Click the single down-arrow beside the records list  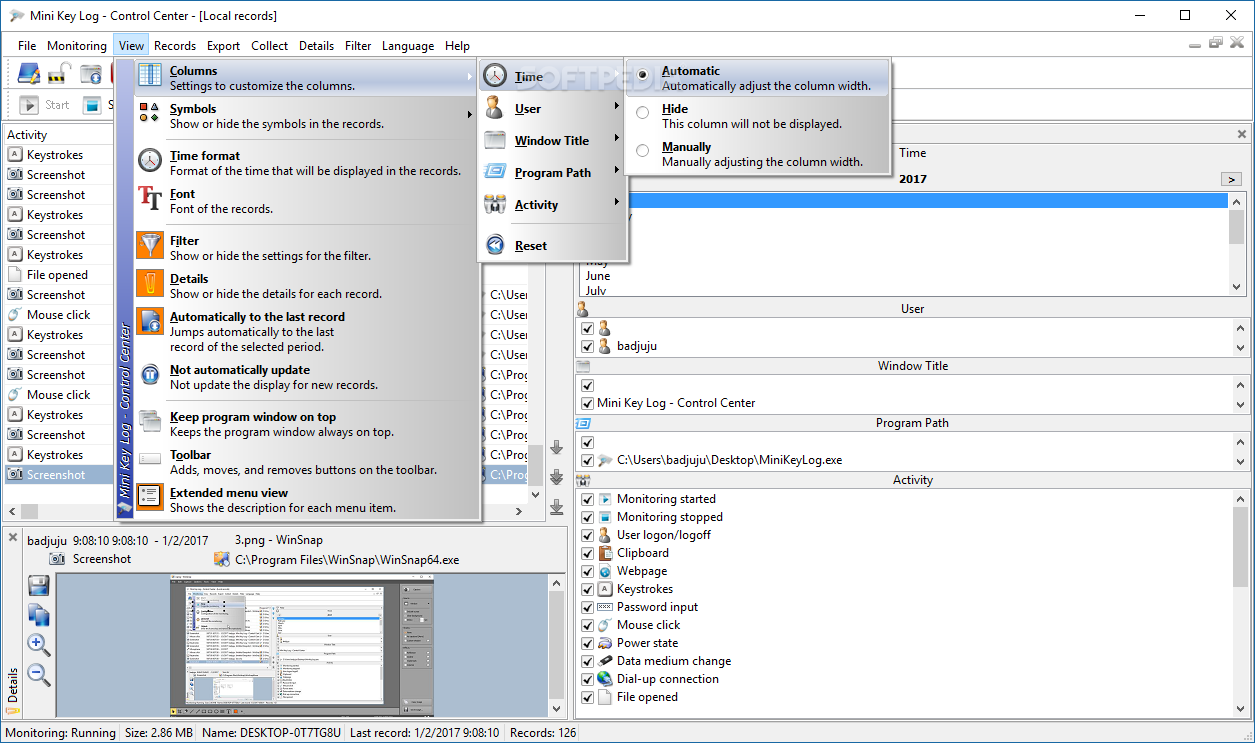pyautogui.click(x=557, y=448)
